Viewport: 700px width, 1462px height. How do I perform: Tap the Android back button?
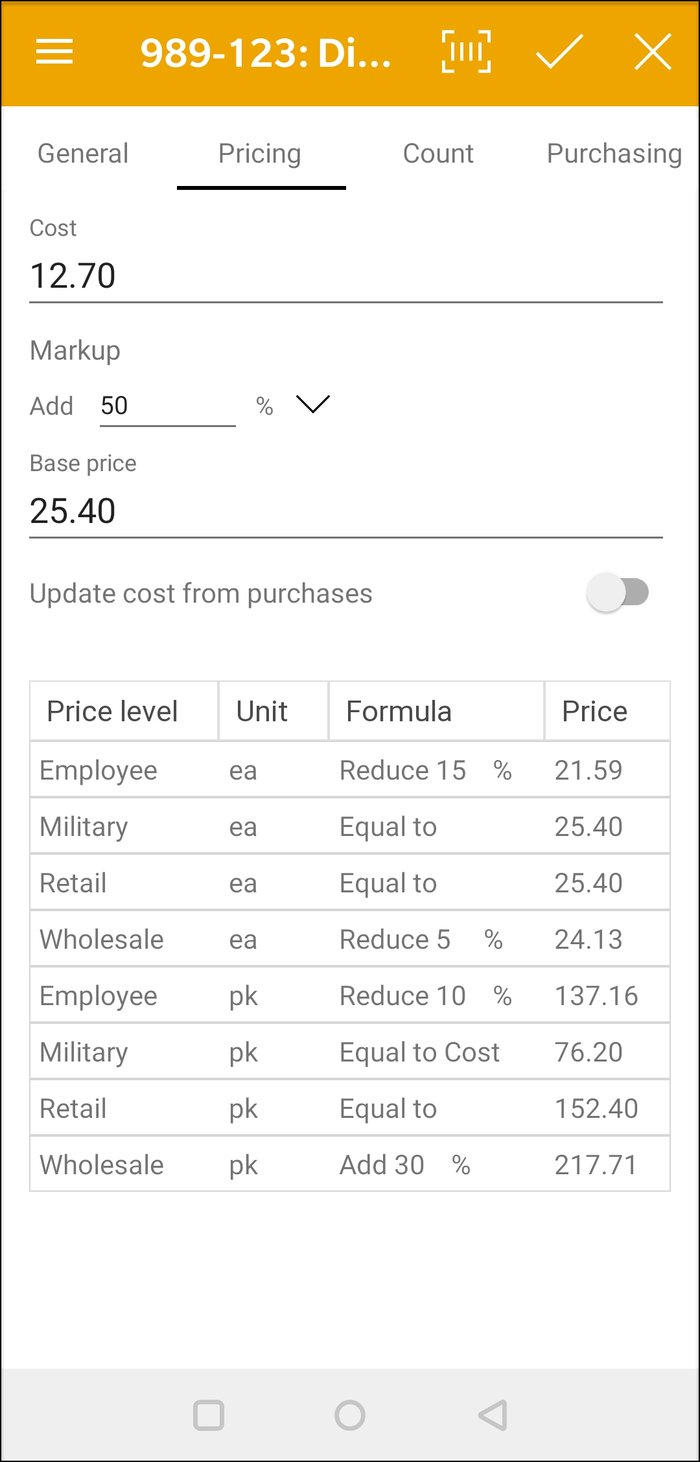tap(490, 1414)
